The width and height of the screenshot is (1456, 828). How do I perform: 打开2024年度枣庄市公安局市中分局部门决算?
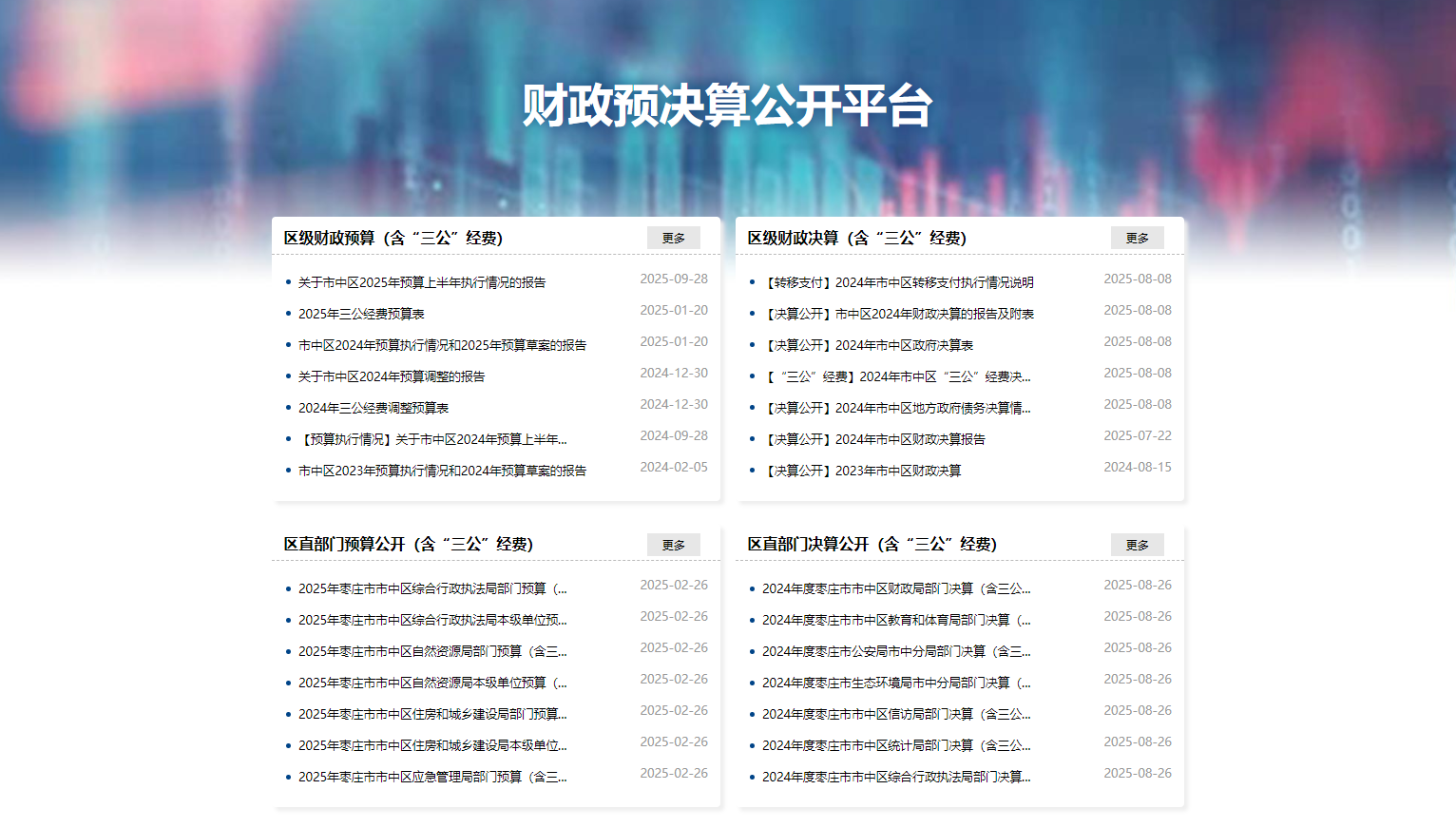893,650
